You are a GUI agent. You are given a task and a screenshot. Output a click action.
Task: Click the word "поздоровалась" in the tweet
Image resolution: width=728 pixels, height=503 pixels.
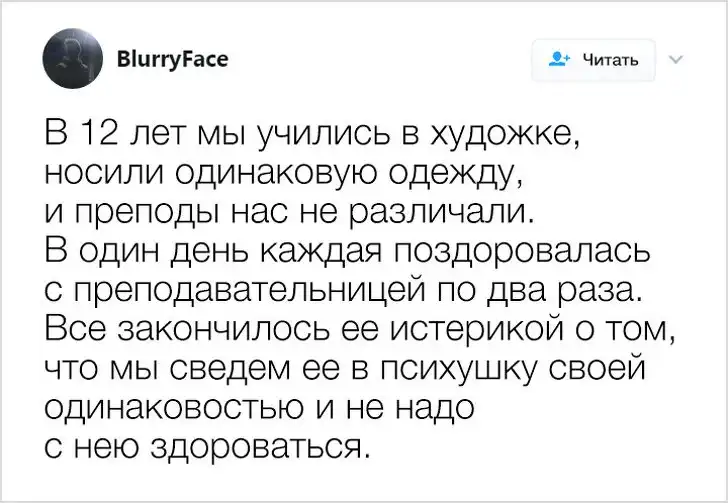click(x=510, y=249)
